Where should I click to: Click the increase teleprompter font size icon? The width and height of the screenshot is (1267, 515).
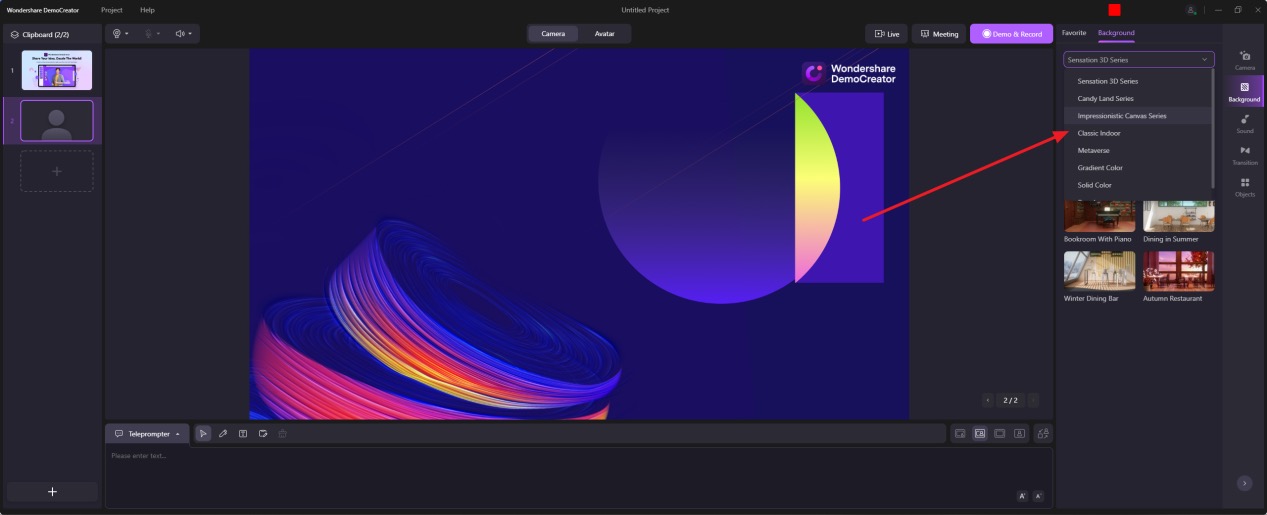(1022, 496)
